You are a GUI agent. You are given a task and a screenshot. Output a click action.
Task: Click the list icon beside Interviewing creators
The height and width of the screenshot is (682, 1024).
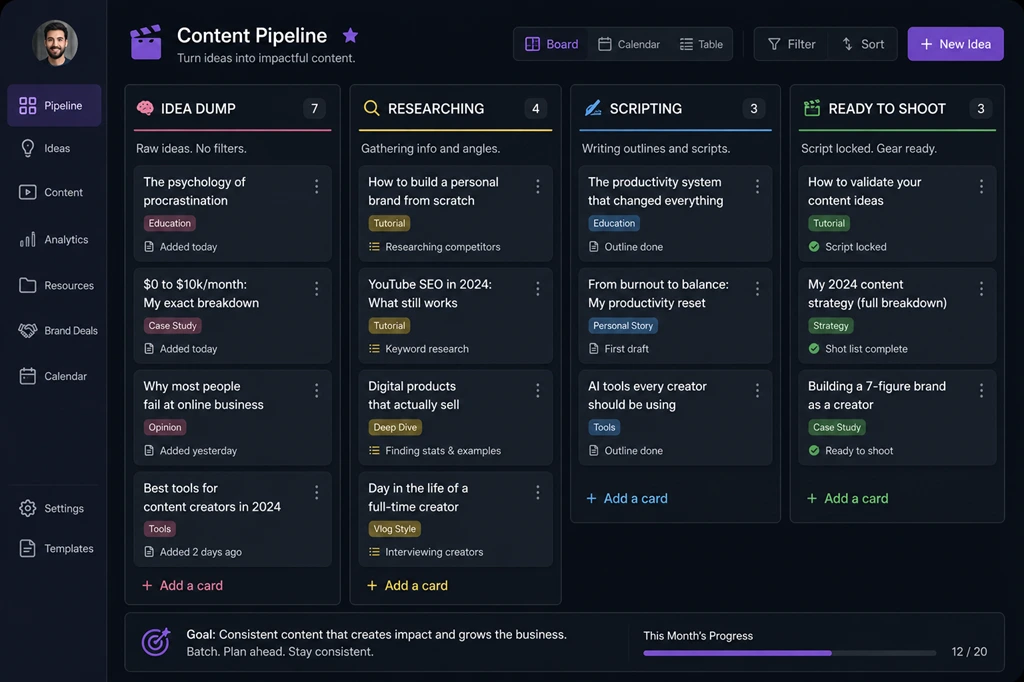pyautogui.click(x=374, y=551)
